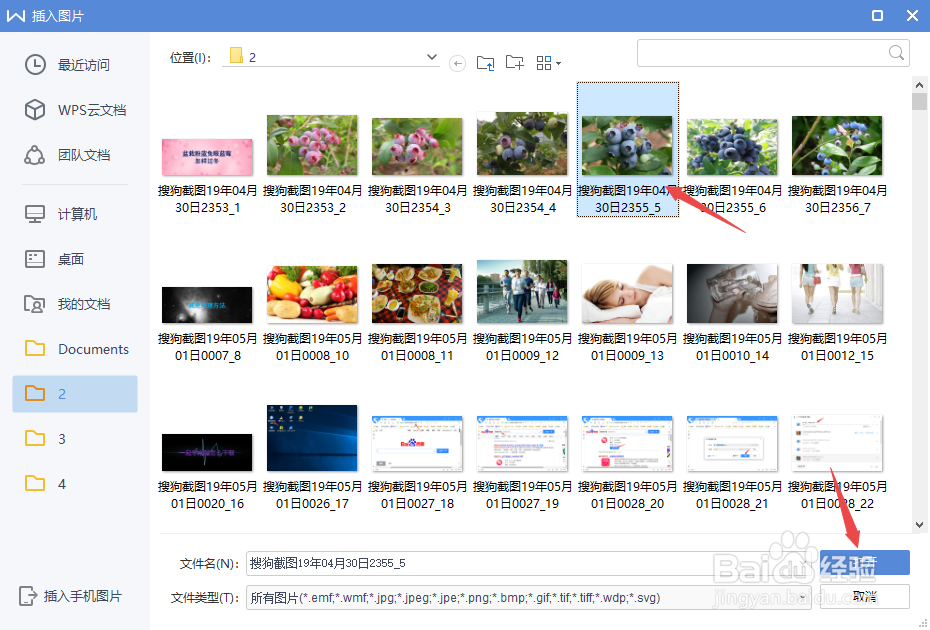Select 计算机 (Computer) in sidebar
The width and height of the screenshot is (930, 630).
pos(68,213)
